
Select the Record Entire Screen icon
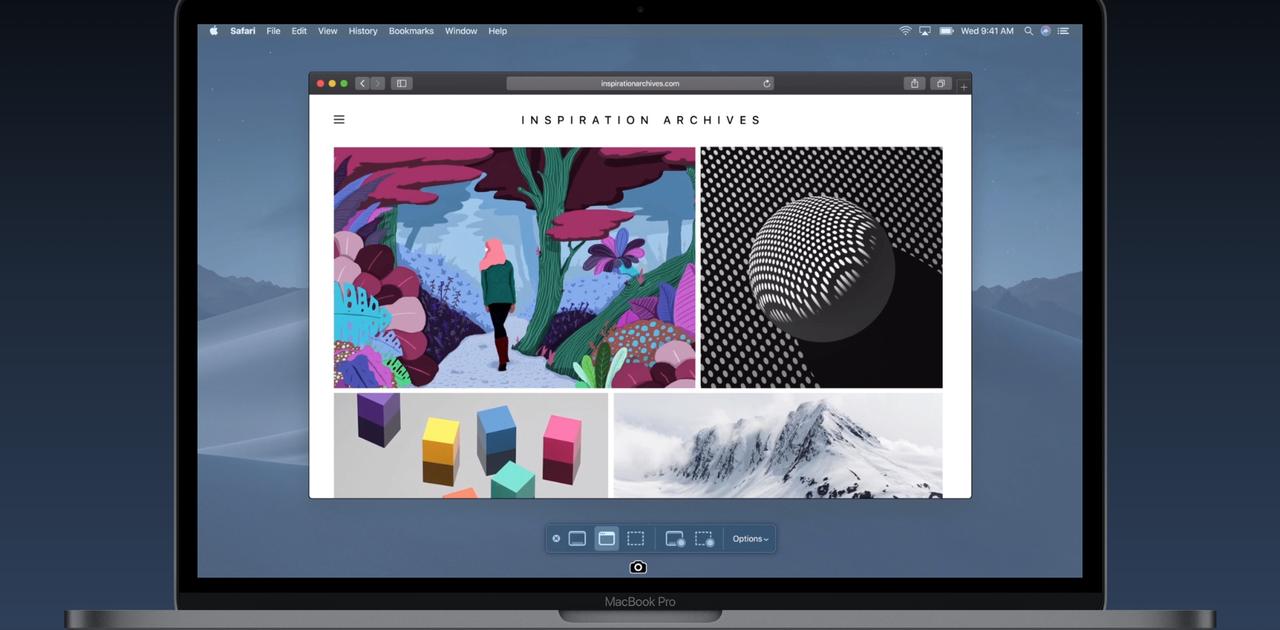pos(673,538)
